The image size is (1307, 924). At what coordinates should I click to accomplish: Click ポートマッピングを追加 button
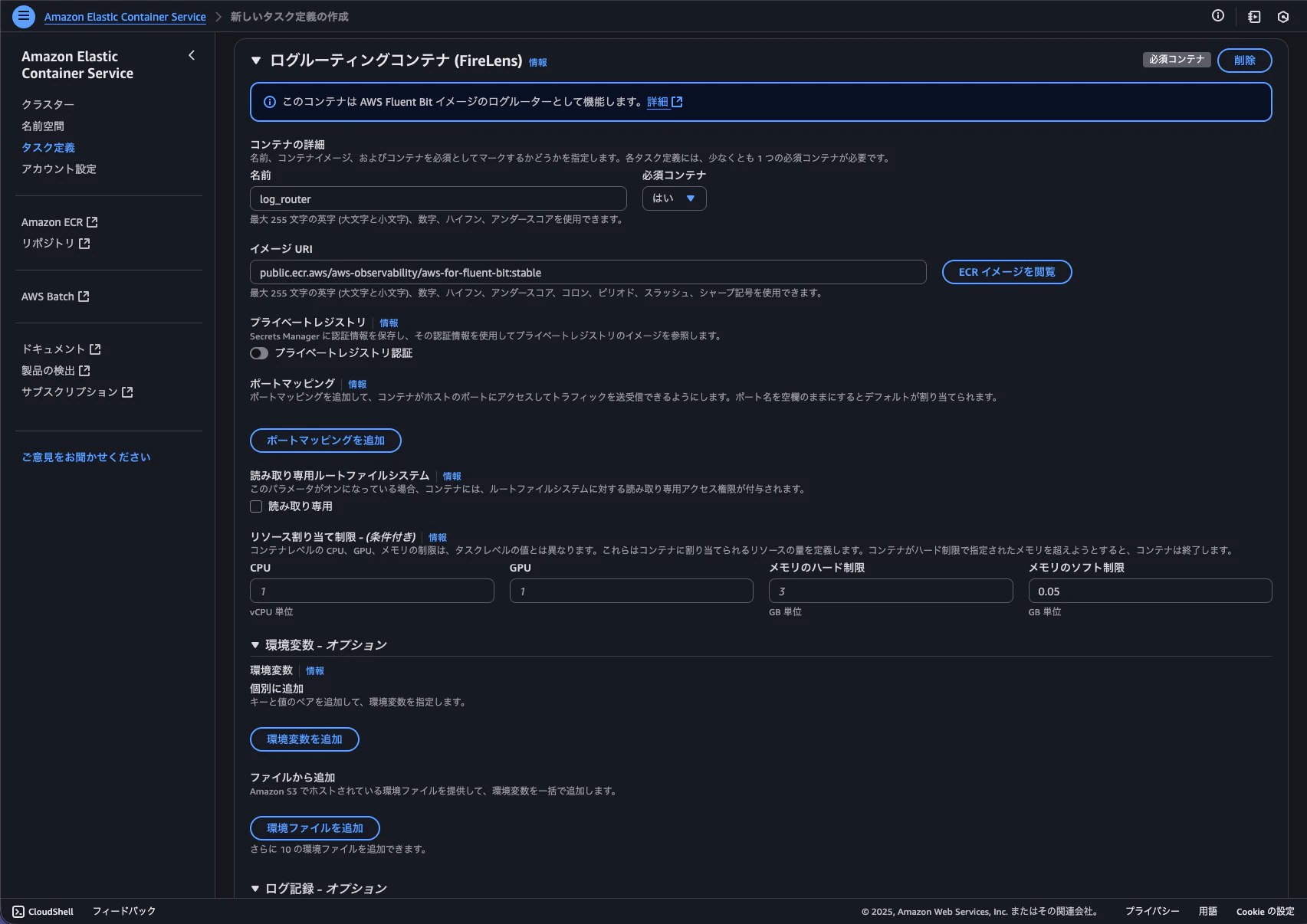point(326,441)
